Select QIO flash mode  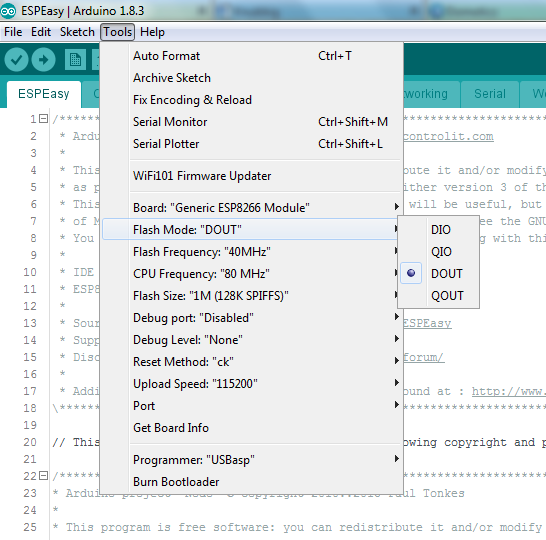pyautogui.click(x=438, y=252)
